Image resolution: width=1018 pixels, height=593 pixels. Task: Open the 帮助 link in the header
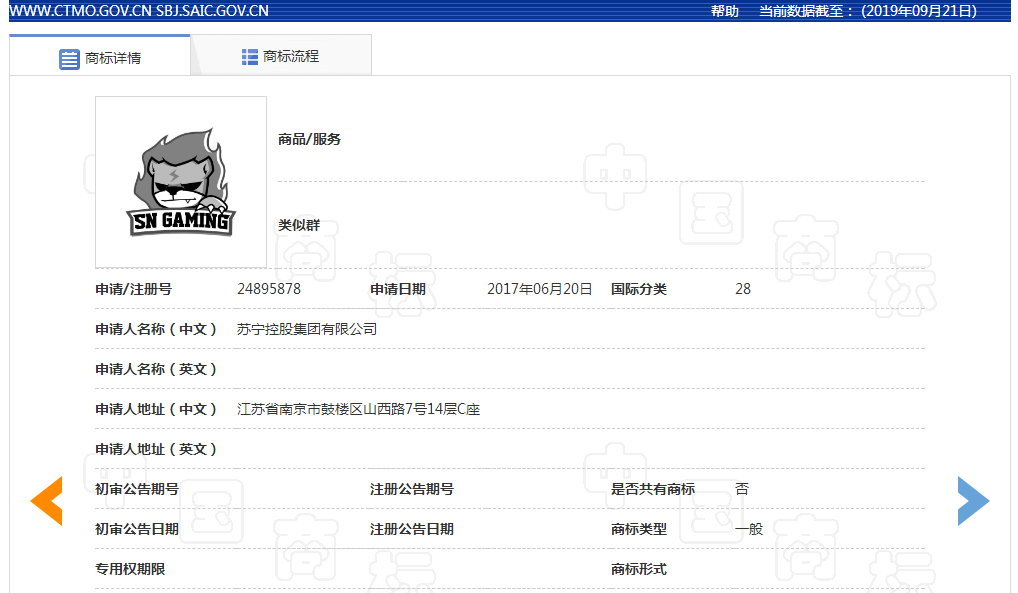point(725,11)
